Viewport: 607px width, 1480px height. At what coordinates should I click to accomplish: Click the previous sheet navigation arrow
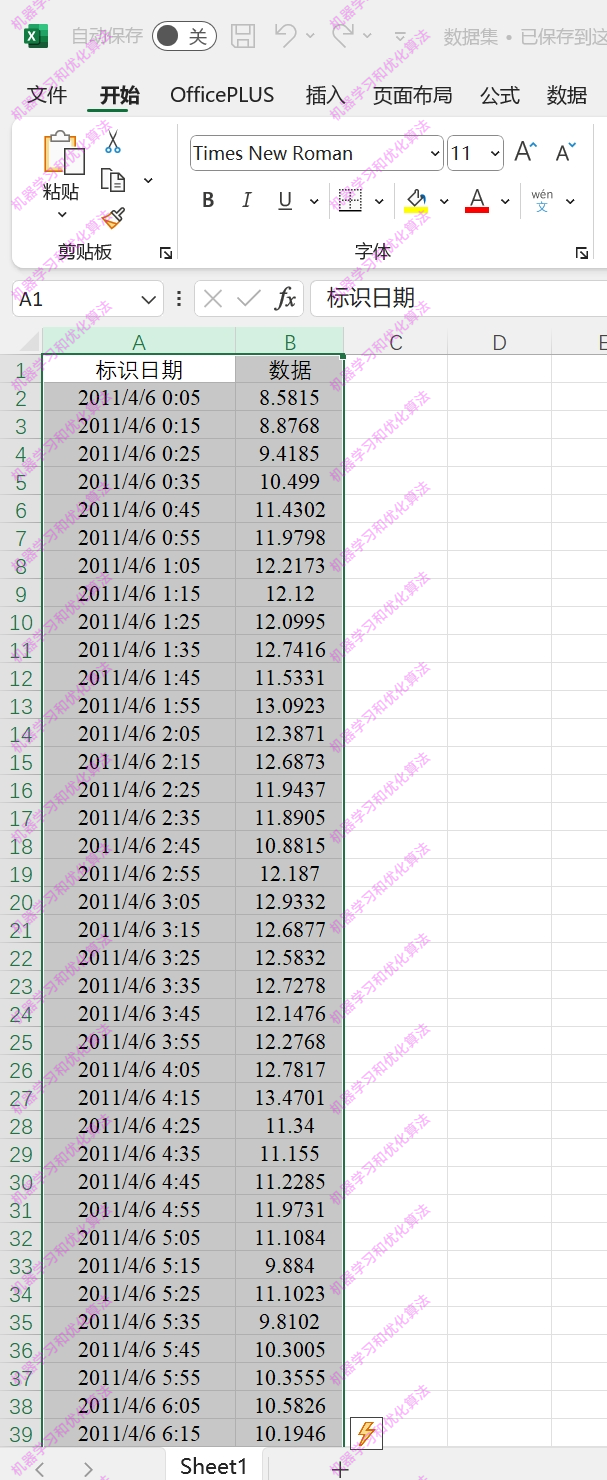click(x=40, y=1469)
